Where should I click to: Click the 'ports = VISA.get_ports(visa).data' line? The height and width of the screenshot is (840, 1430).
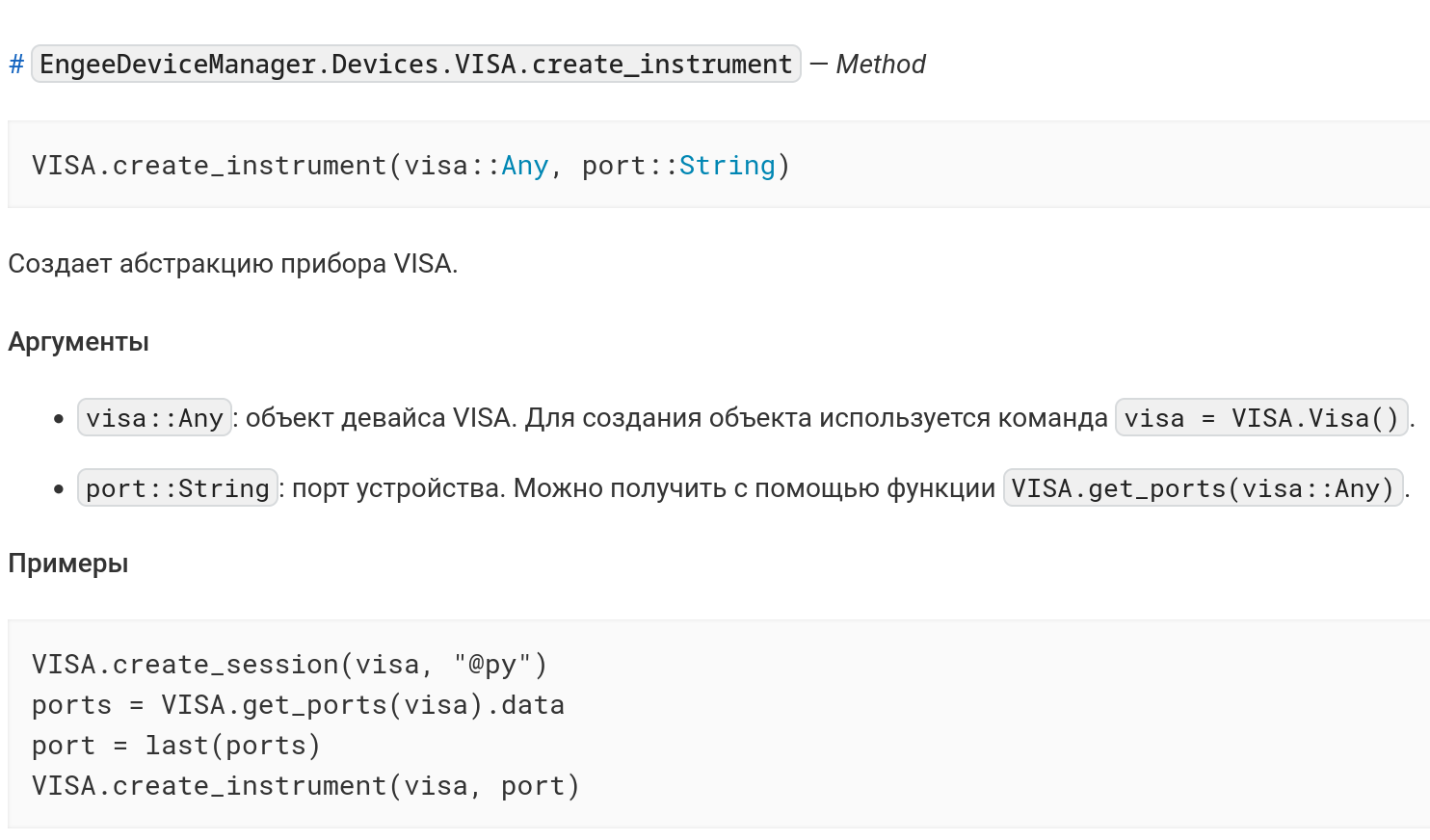click(298, 705)
